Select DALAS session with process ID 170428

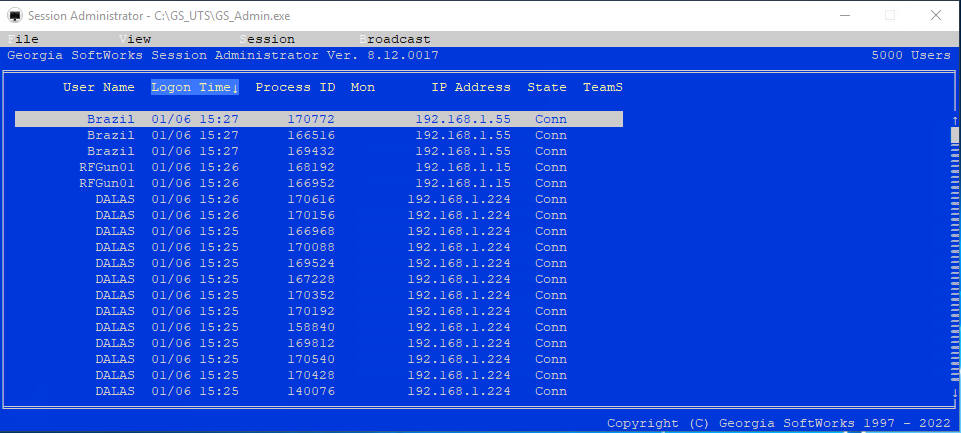[319, 375]
